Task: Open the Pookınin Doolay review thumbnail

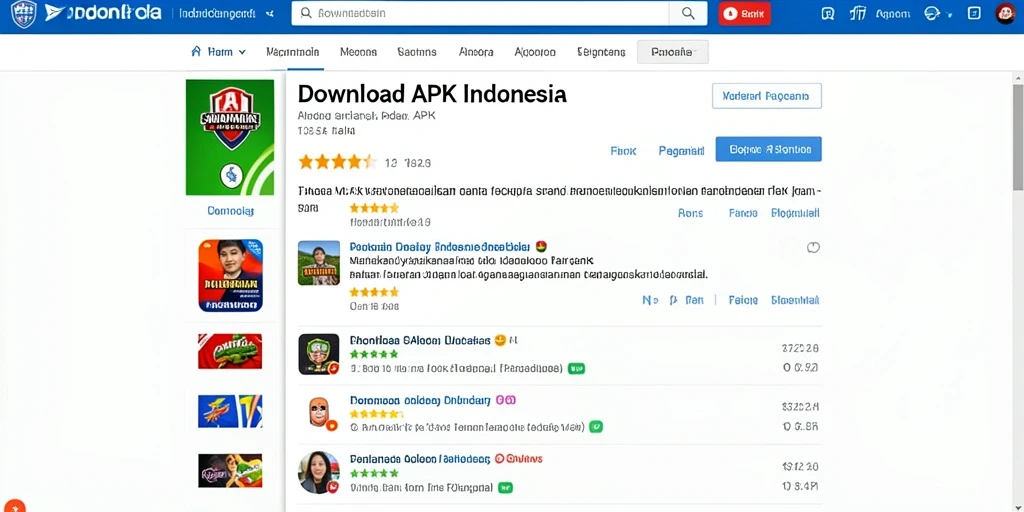Action: pos(319,263)
